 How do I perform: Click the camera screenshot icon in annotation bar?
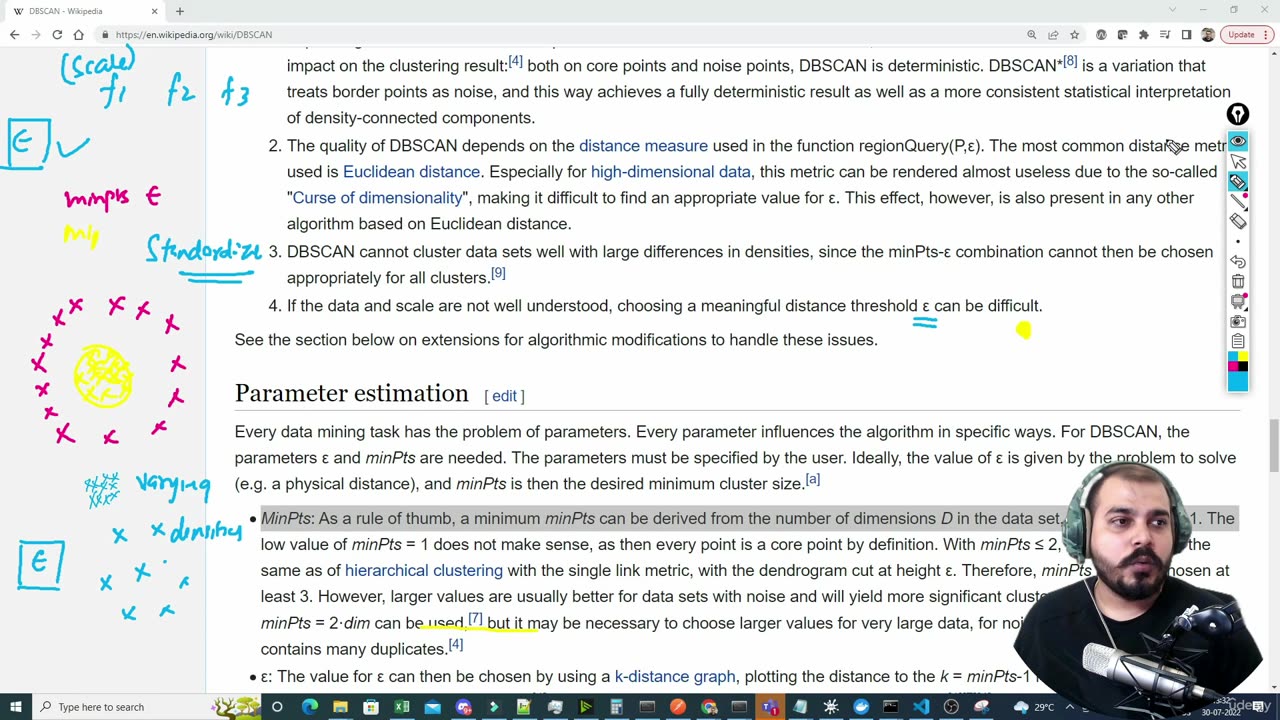(1238, 322)
